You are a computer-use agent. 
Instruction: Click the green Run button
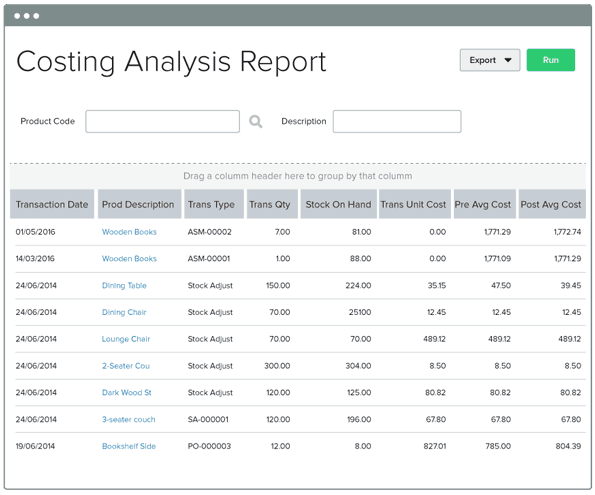[x=551, y=60]
